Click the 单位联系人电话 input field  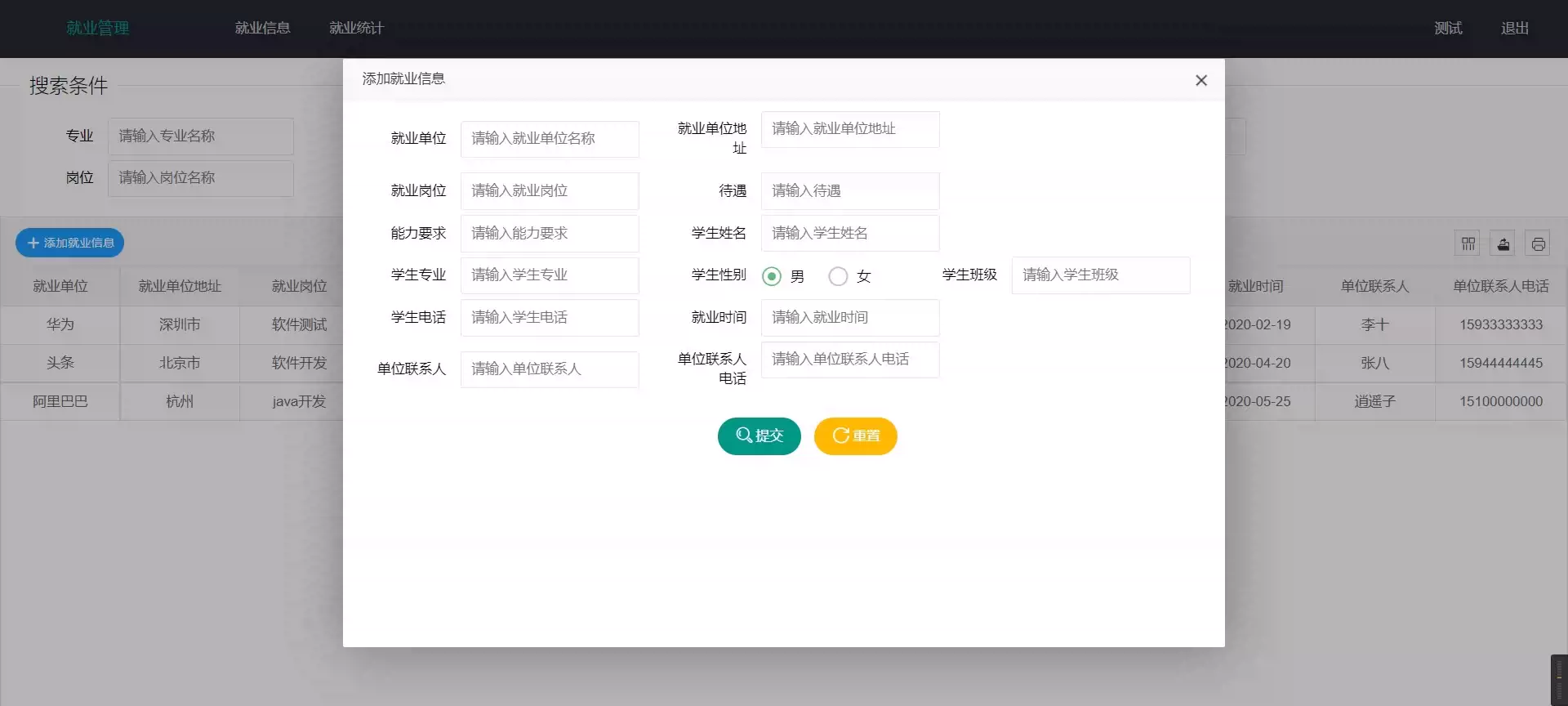point(849,360)
